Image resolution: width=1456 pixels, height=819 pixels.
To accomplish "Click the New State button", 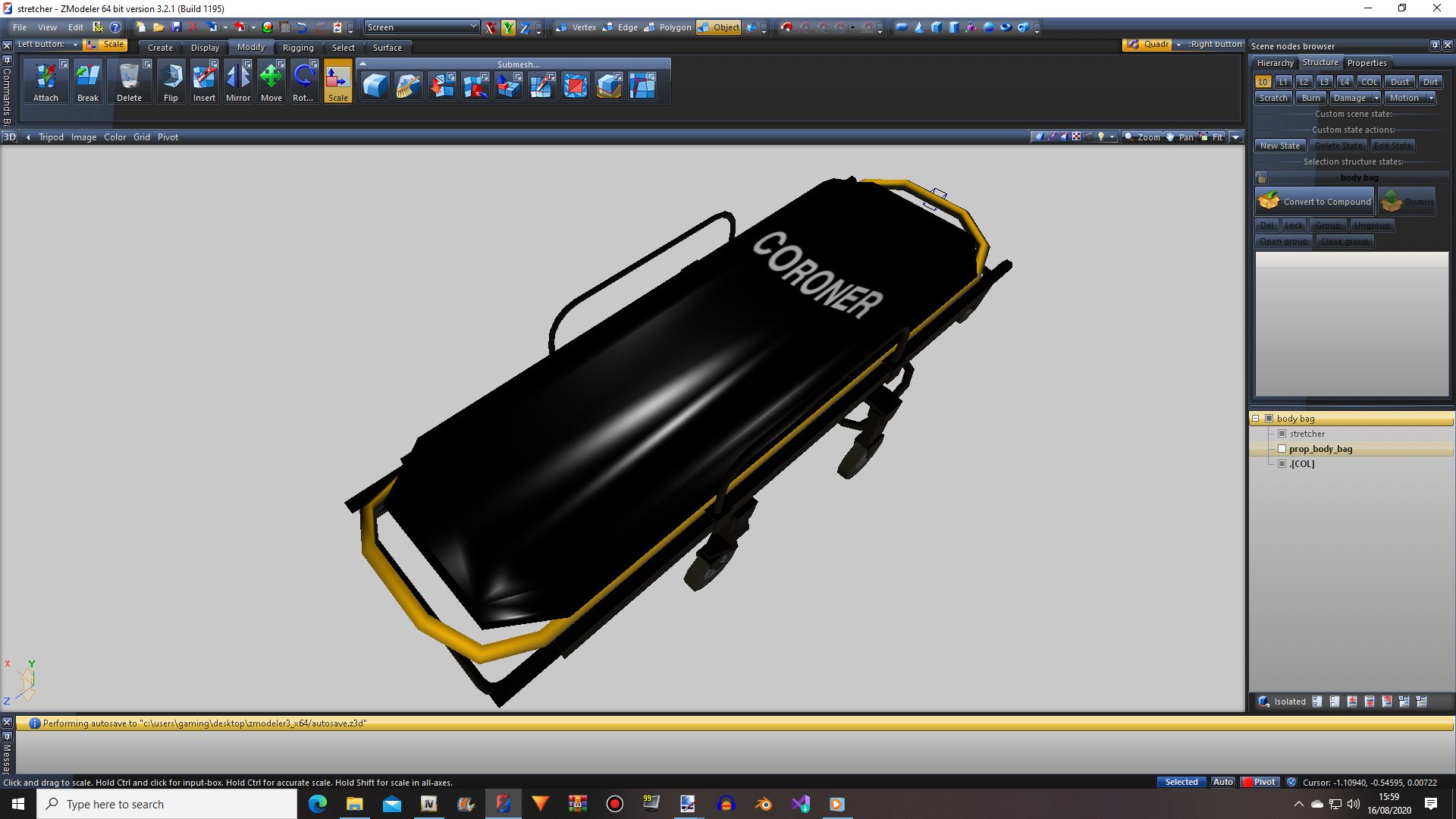I will tap(1279, 146).
